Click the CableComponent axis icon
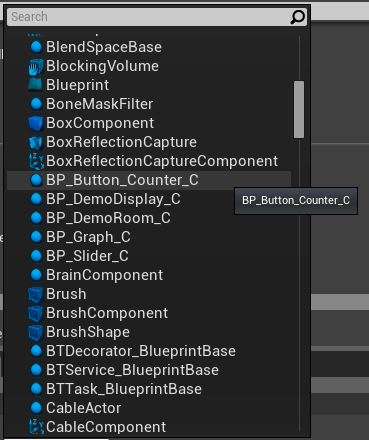369x440 pixels. tap(36, 427)
